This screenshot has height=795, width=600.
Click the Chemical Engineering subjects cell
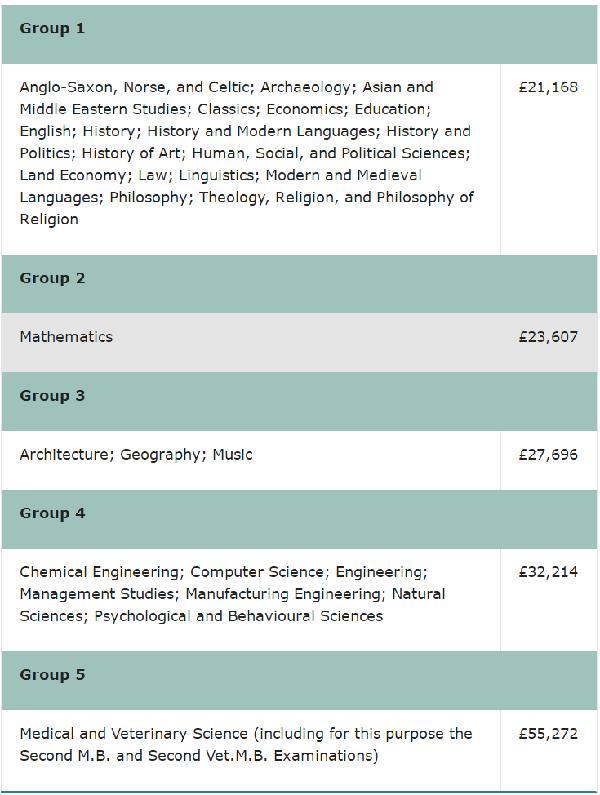point(251,599)
